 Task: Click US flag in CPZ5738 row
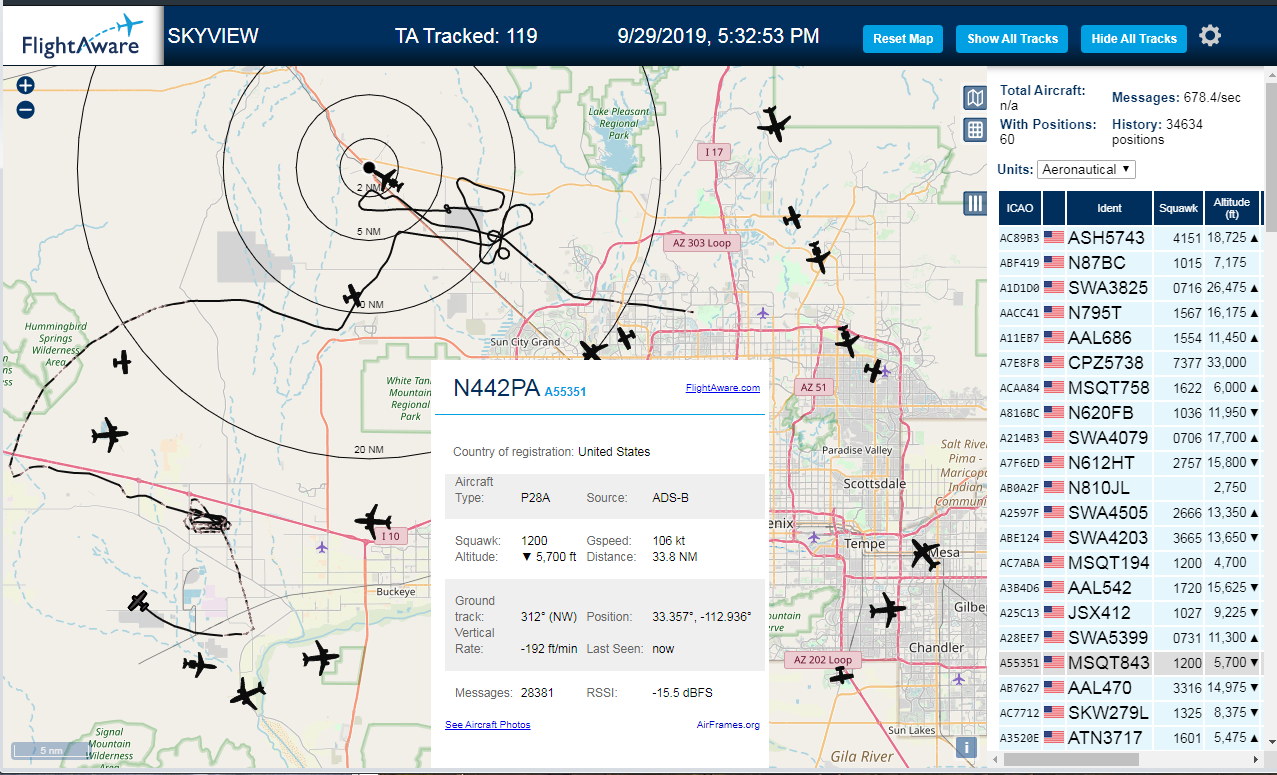[1054, 363]
